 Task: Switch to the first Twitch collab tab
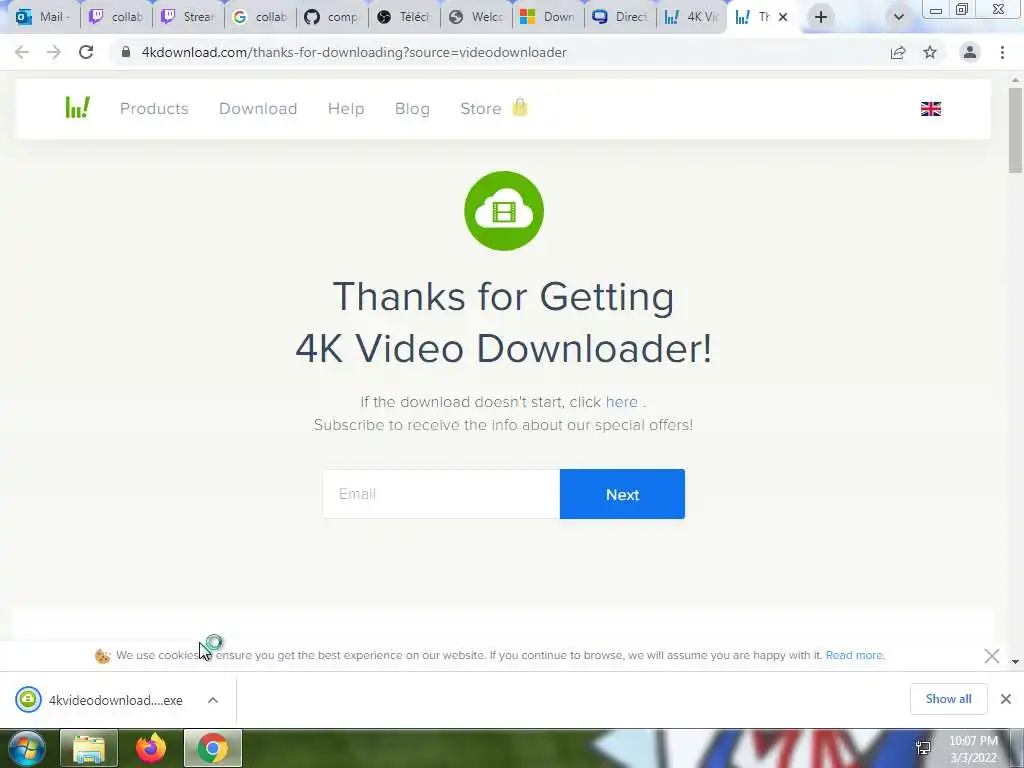pos(116,17)
